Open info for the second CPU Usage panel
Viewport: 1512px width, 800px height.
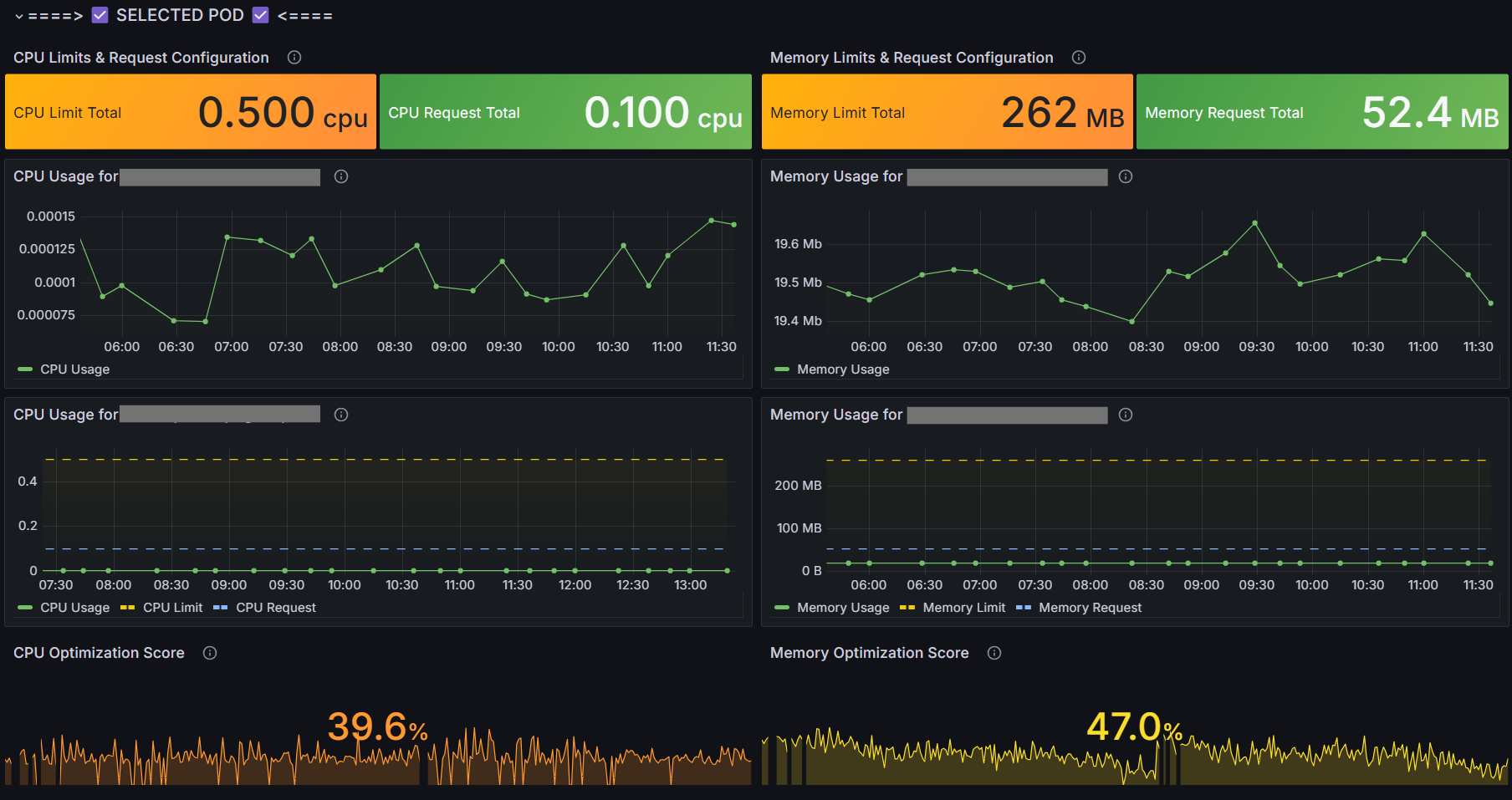click(340, 414)
